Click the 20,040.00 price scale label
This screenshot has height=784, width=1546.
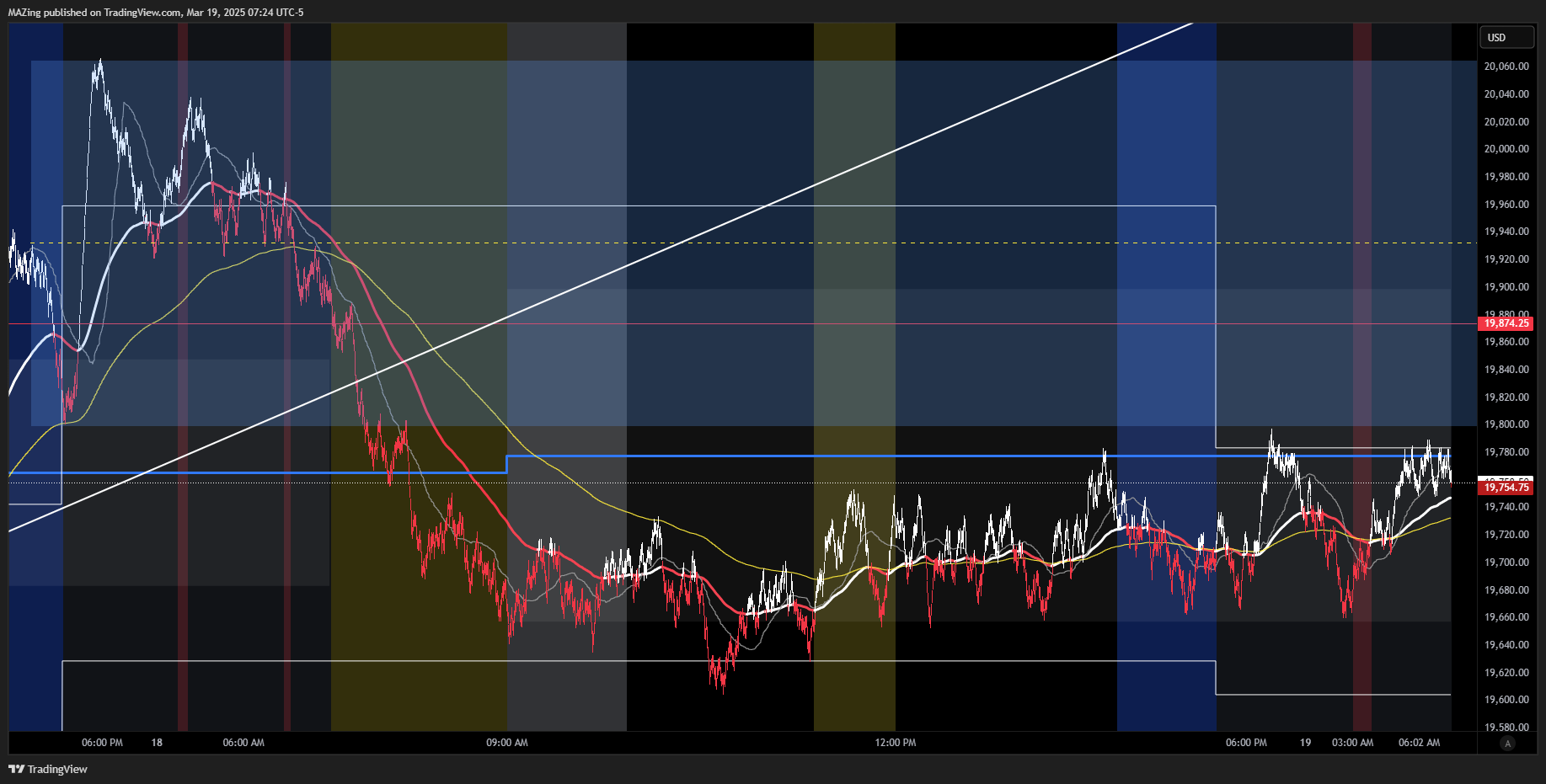1506,94
